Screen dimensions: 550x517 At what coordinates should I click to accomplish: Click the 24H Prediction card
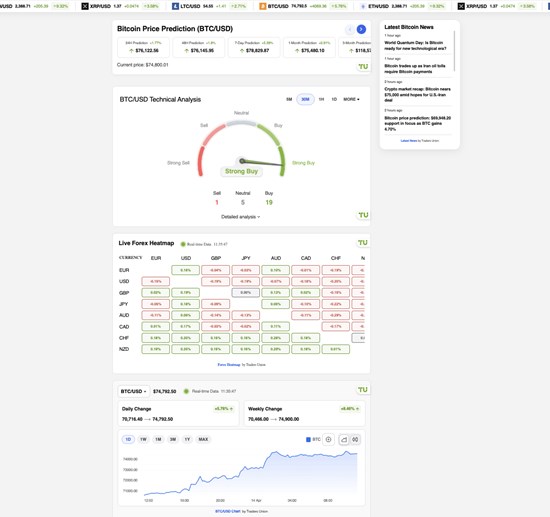[143, 47]
